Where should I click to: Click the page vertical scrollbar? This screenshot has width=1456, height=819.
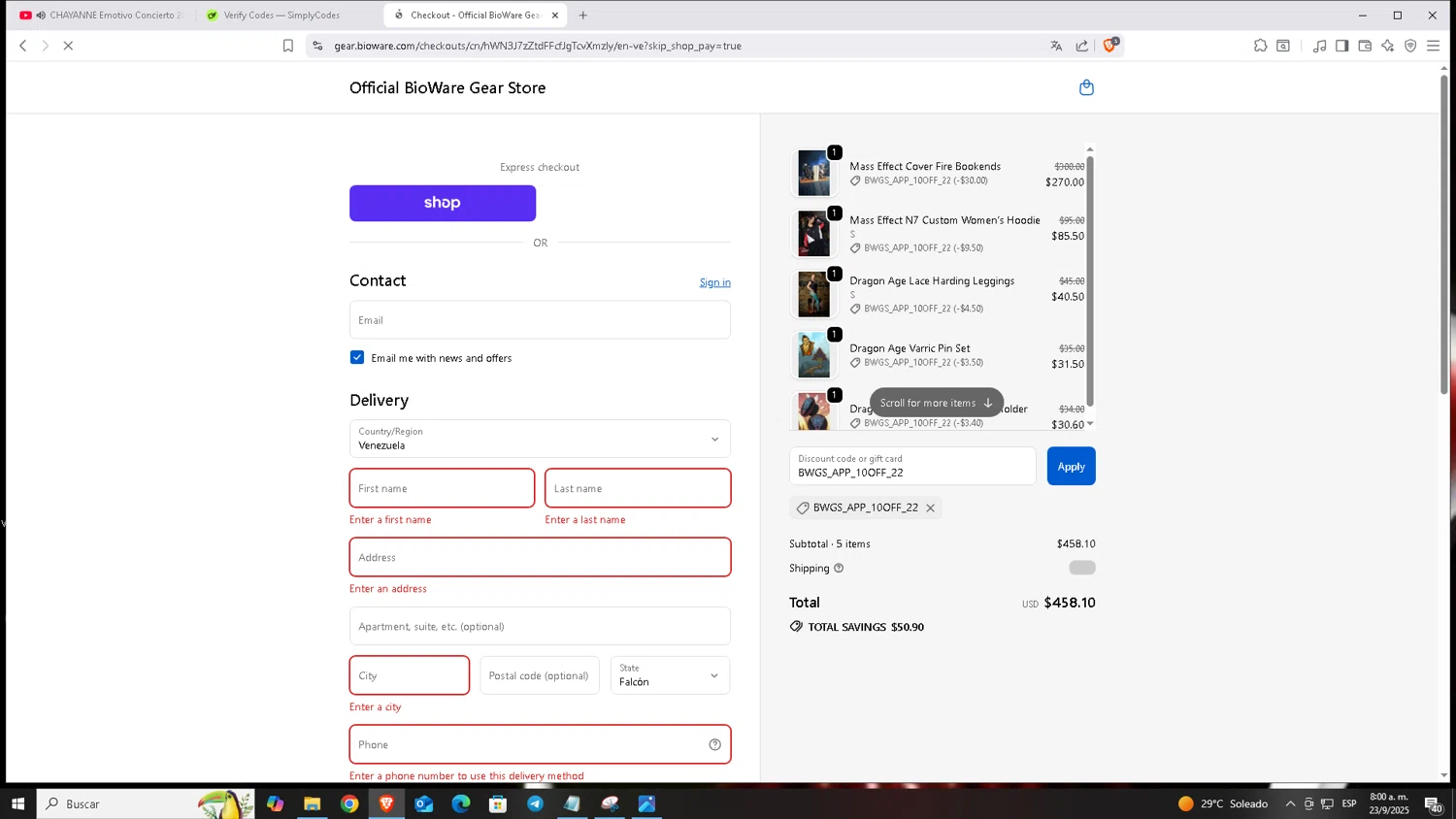point(1444,233)
